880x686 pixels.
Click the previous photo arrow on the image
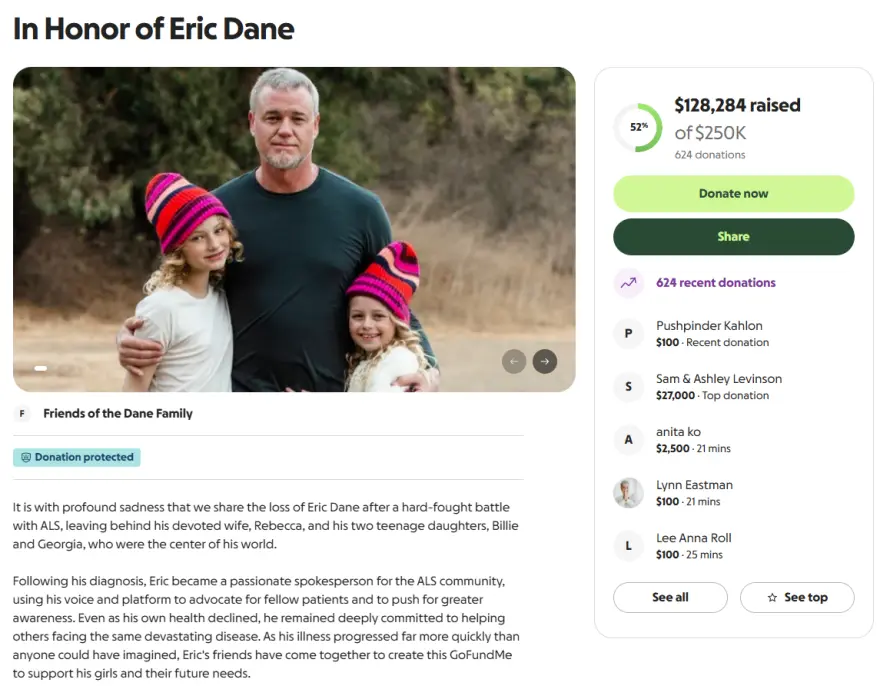click(x=514, y=361)
